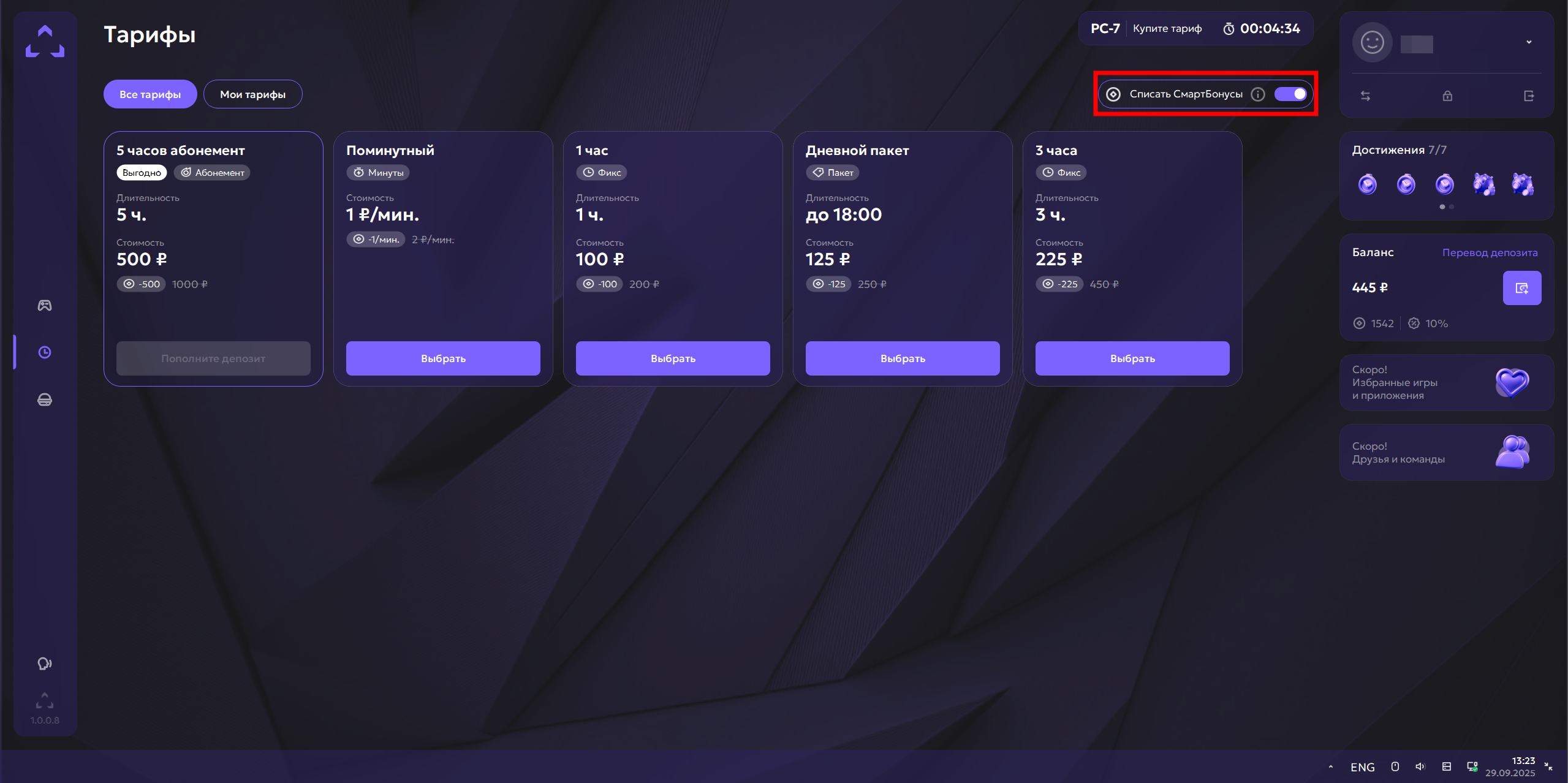1568x783 pixels.
Task: Switch to Все тарифы tab
Action: pos(150,94)
